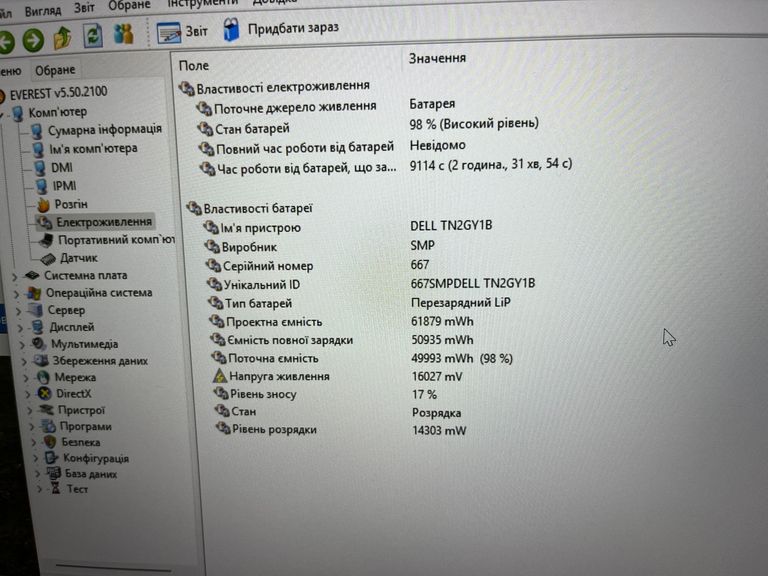
Task: Click the users icon in toolbar
Action: pos(123,34)
